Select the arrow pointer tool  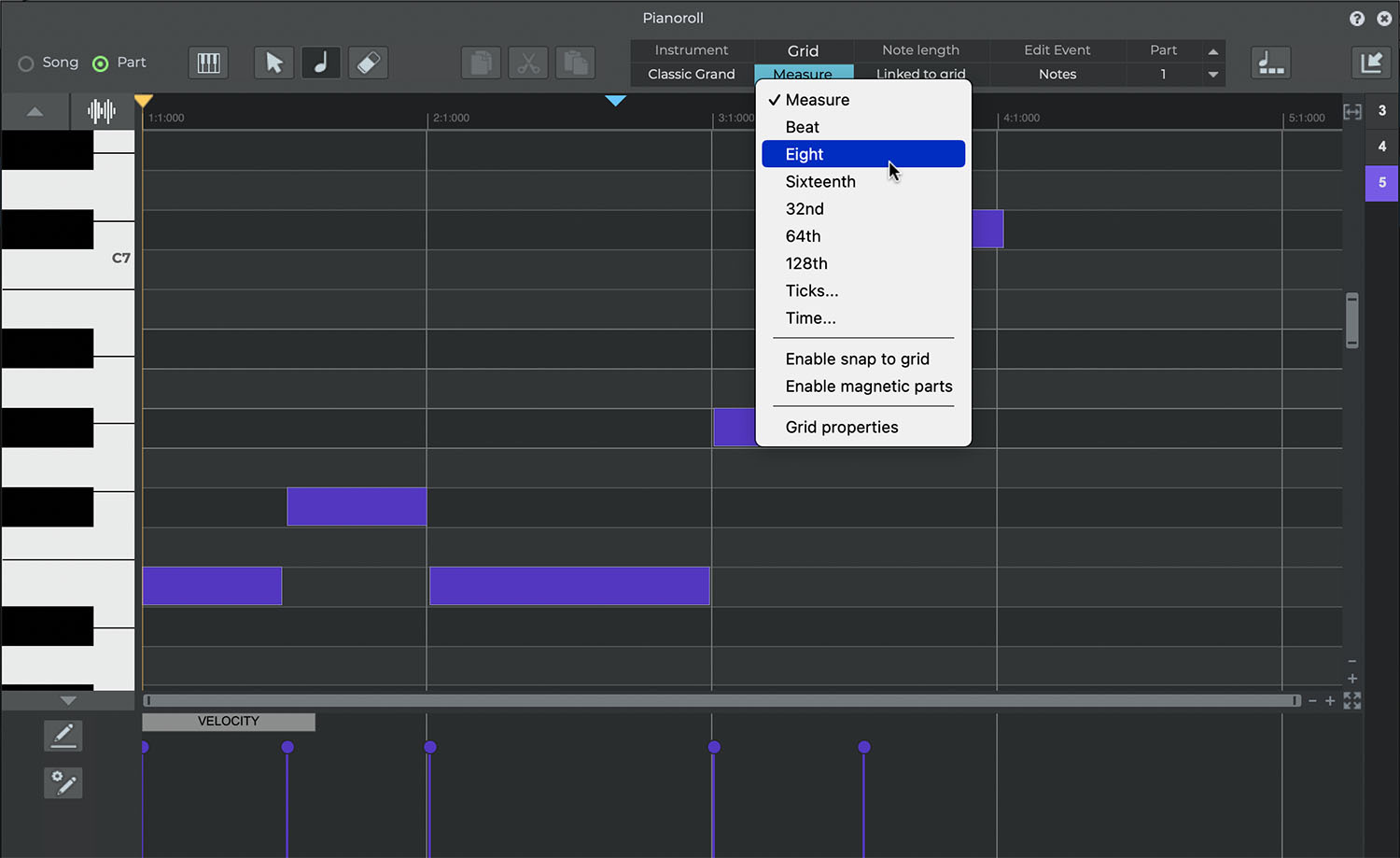tap(273, 63)
